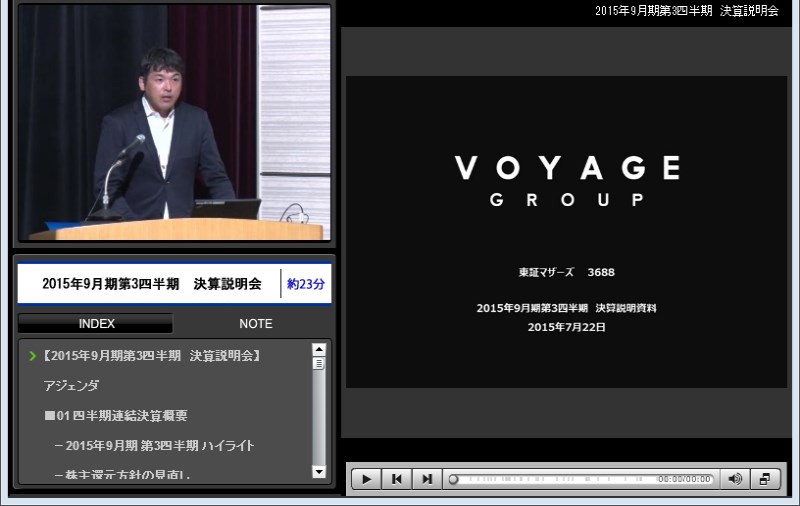Click the seek bar handle
800x506 pixels.
(x=453, y=479)
